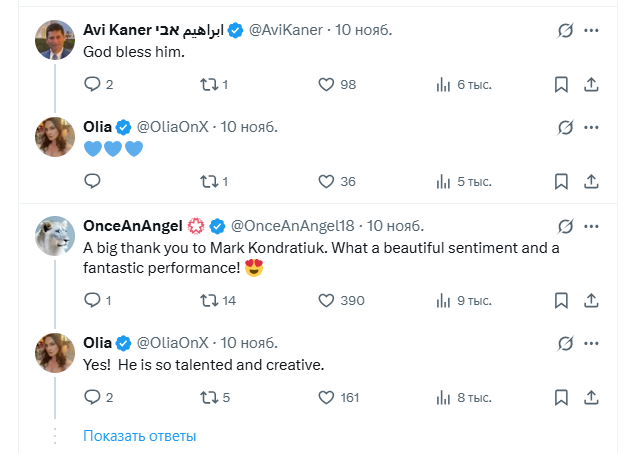Screen dimensions: 633x453
Task: Reply to Olia's blue hearts tweet
Action: [x=93, y=182]
